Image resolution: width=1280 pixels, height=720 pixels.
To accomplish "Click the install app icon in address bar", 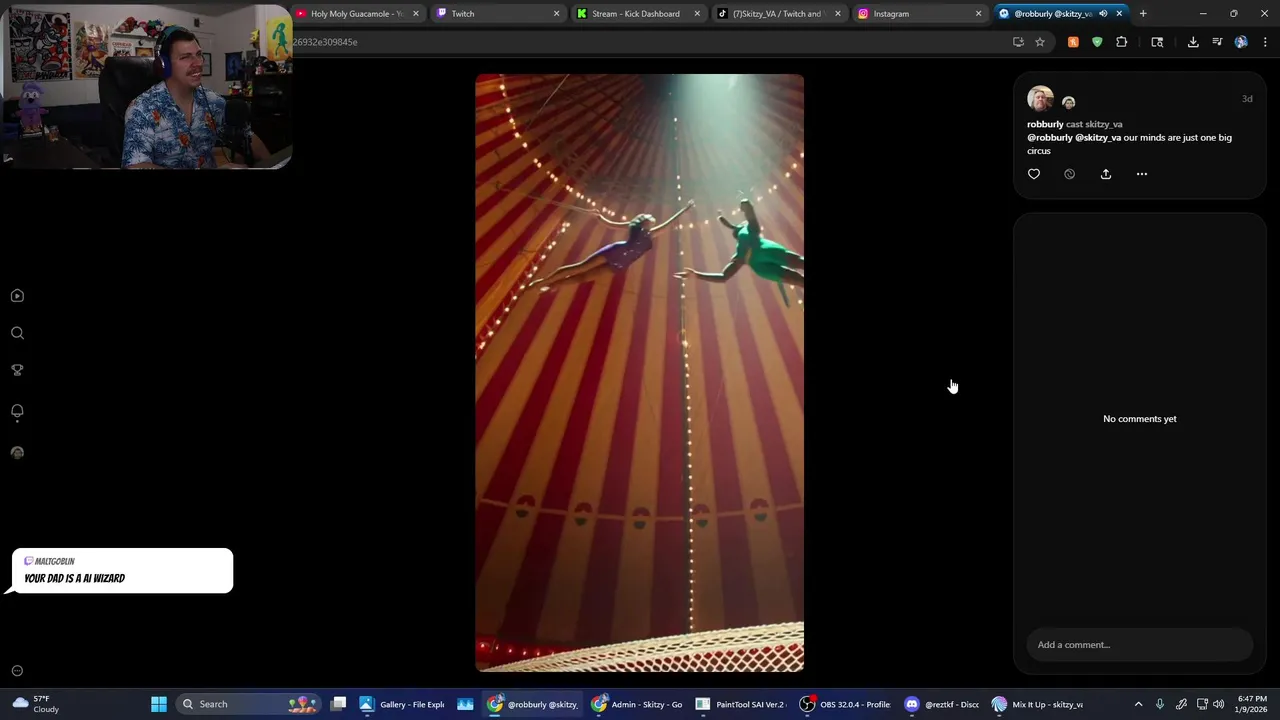I will pos(1018,42).
